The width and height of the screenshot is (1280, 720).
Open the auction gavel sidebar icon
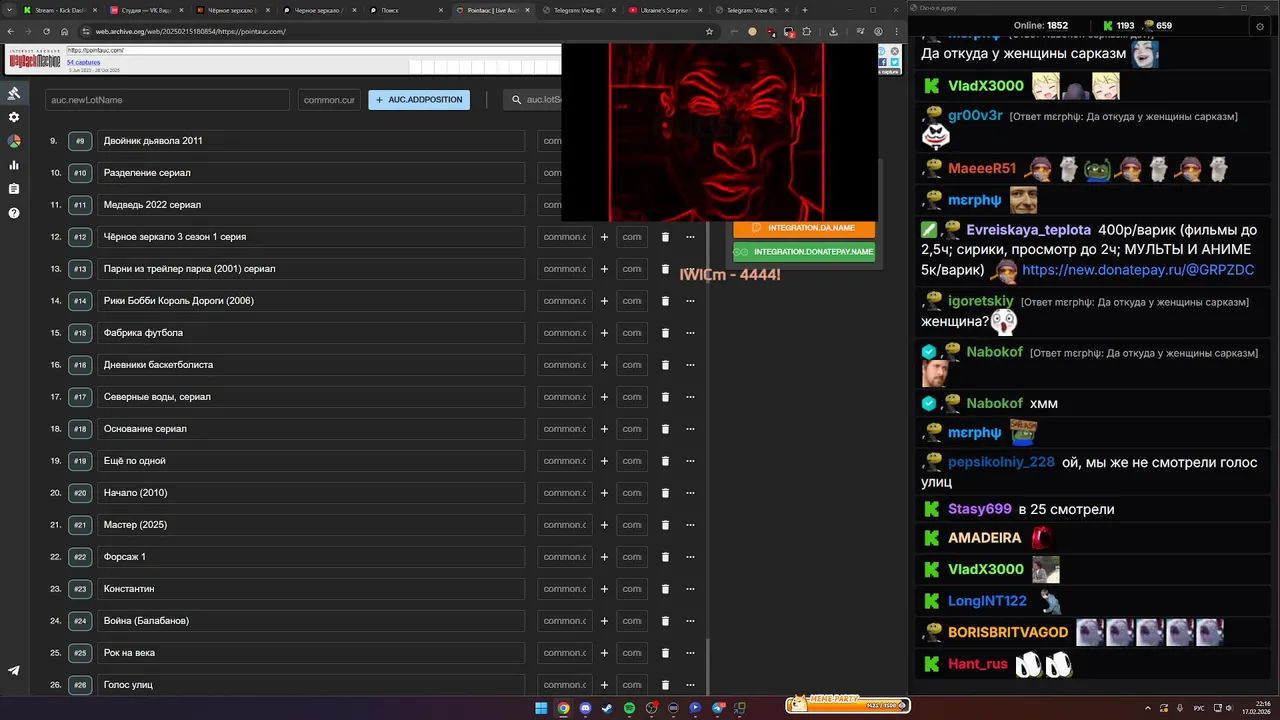pyautogui.click(x=14, y=93)
